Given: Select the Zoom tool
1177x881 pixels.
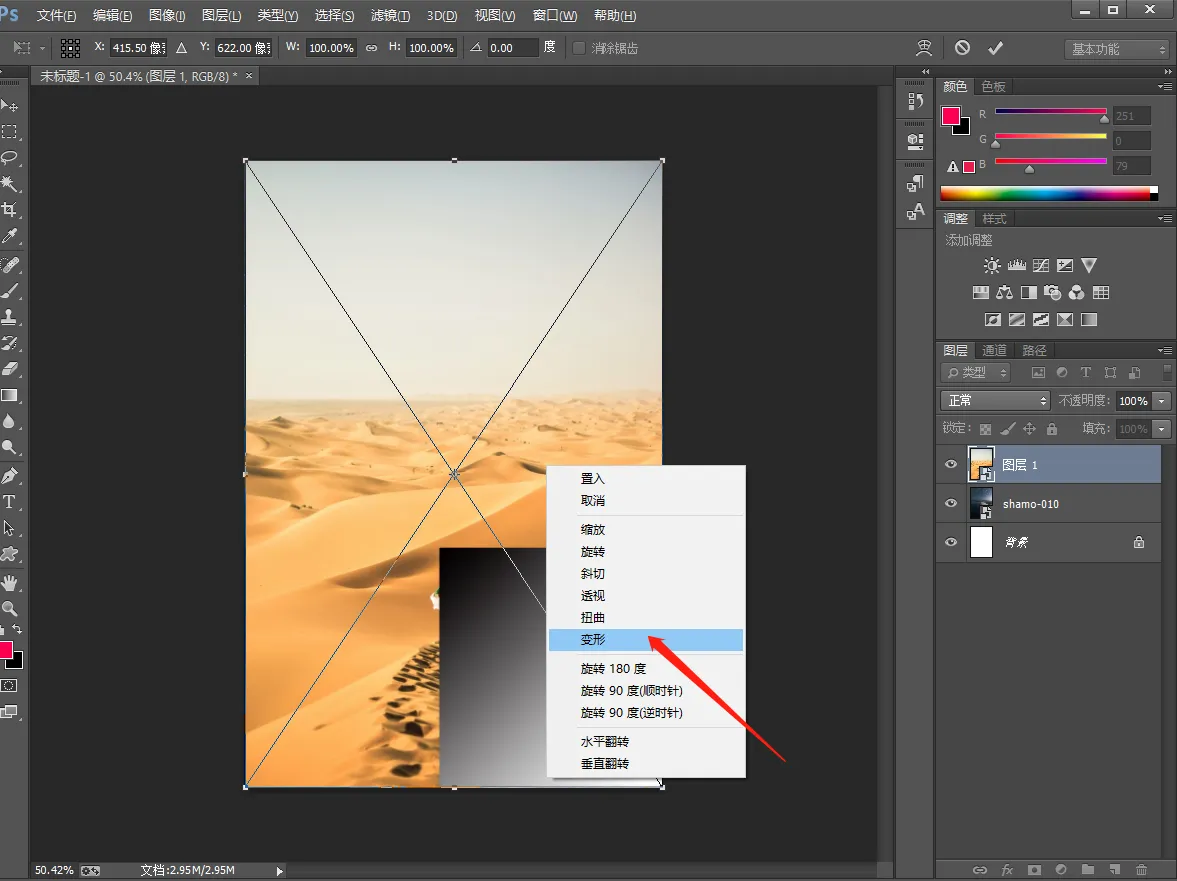Looking at the screenshot, I should [x=9, y=608].
